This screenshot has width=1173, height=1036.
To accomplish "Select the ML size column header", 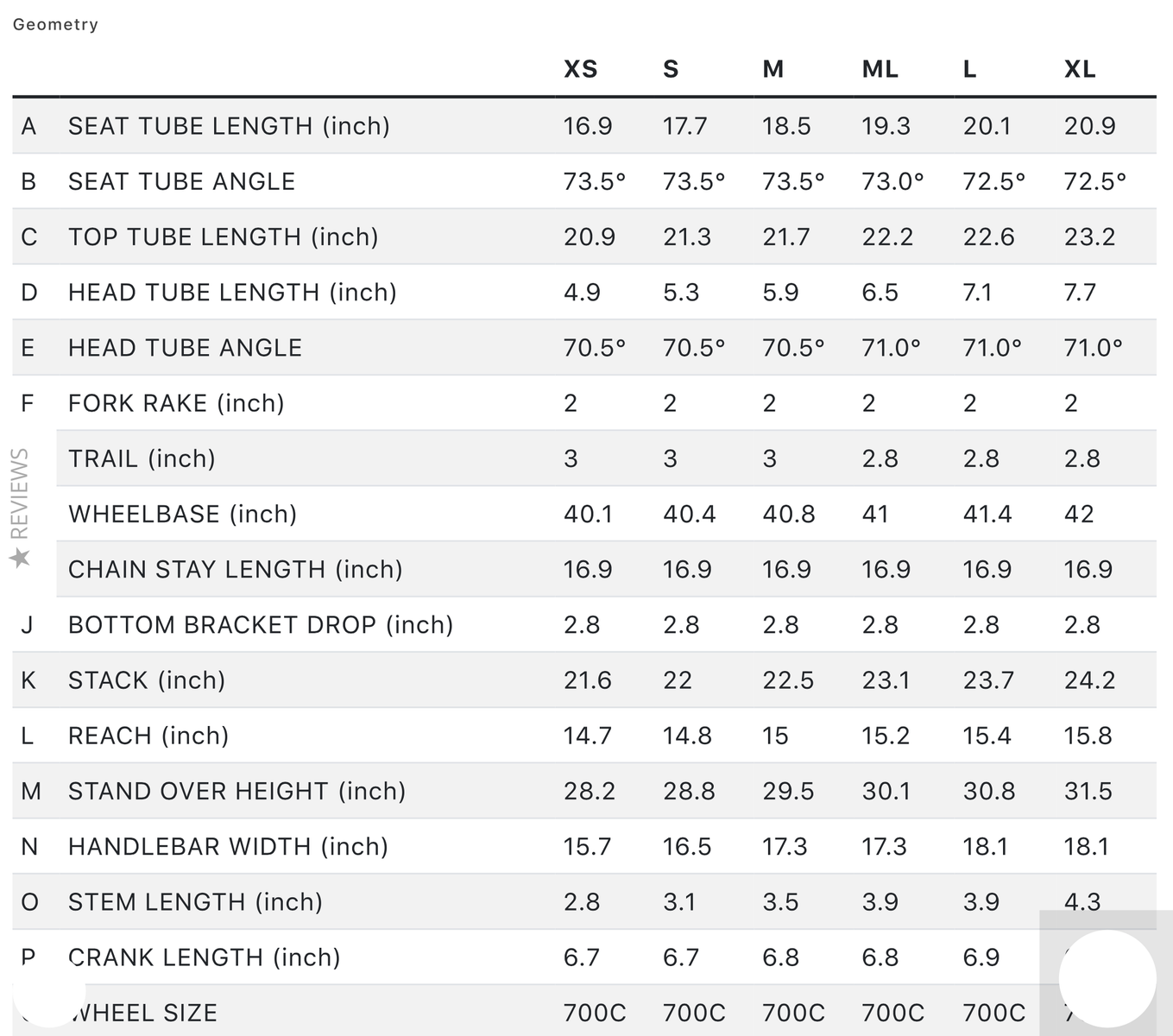I will click(880, 69).
